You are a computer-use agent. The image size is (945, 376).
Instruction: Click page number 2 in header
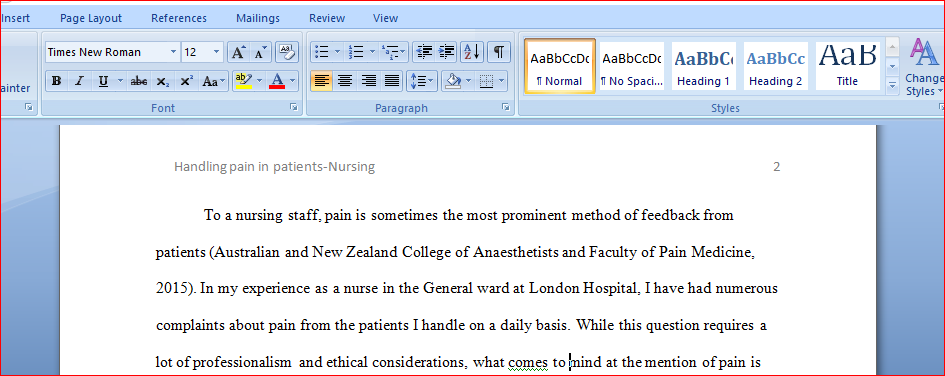coord(777,167)
